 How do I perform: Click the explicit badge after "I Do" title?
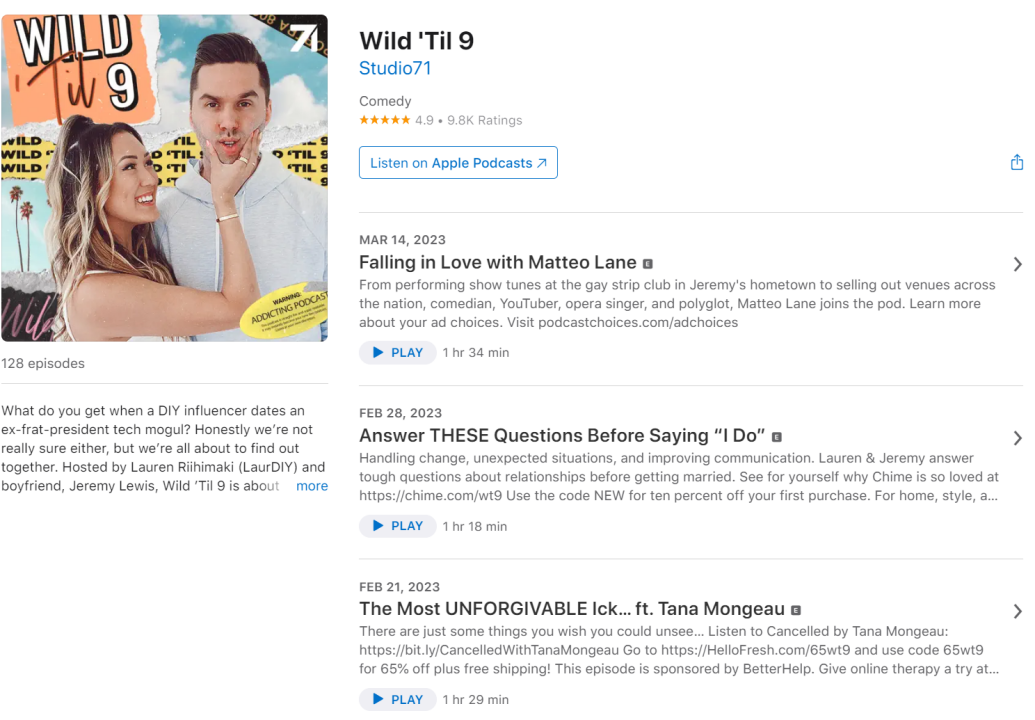776,438
